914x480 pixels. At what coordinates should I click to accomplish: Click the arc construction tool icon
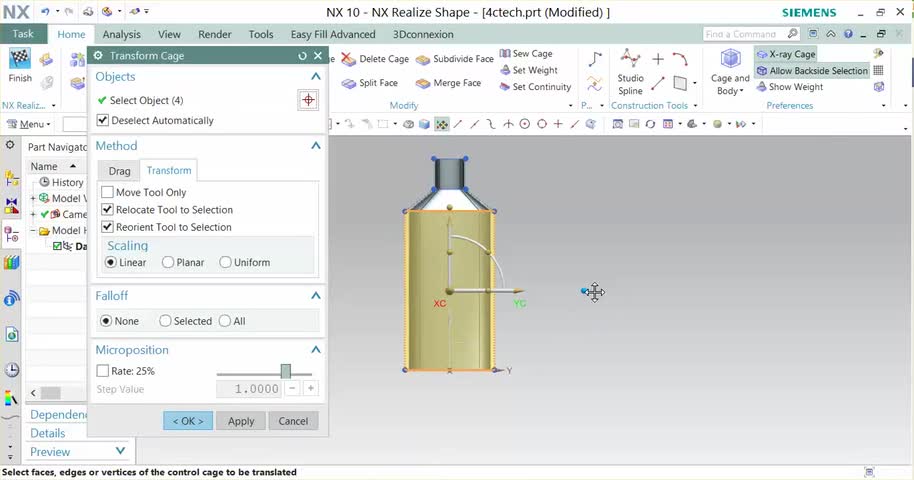tap(680, 58)
